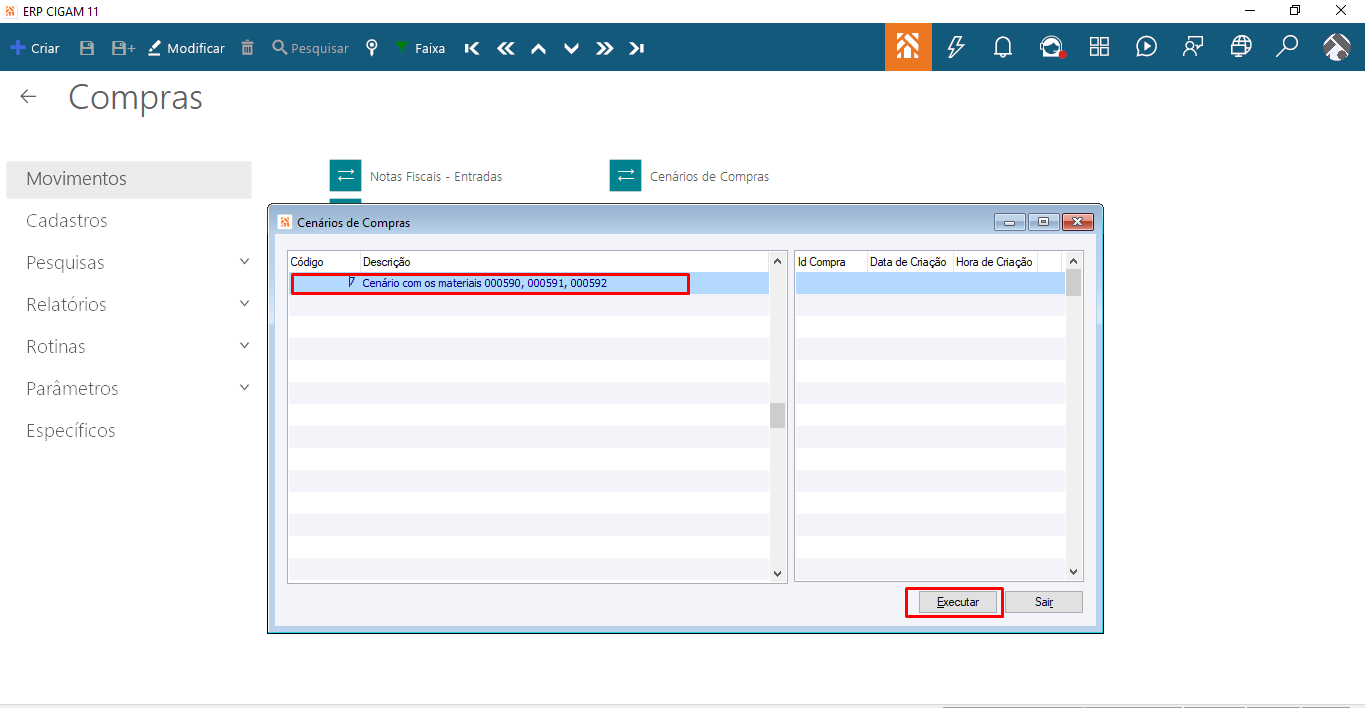The image size is (1365, 708).
Task: Expand the Rotinas chevron
Action: pos(245,345)
